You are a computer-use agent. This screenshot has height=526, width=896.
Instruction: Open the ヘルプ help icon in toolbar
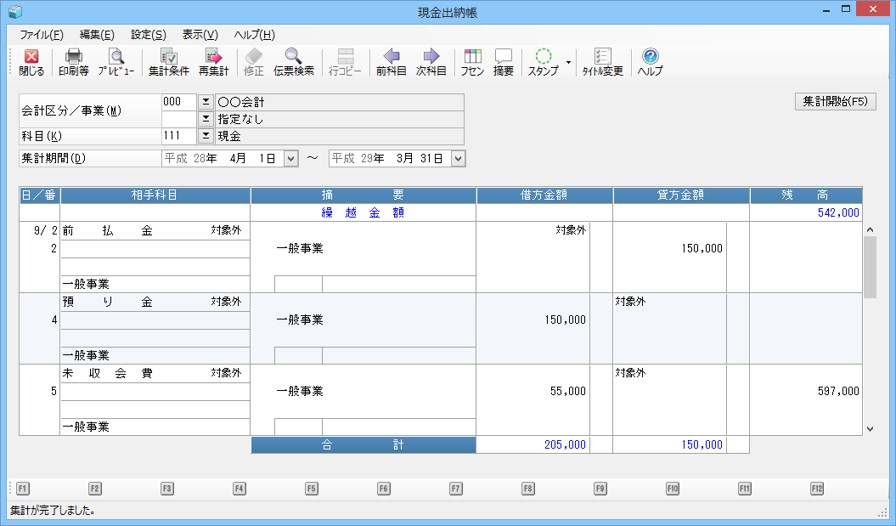pyautogui.click(x=650, y=62)
